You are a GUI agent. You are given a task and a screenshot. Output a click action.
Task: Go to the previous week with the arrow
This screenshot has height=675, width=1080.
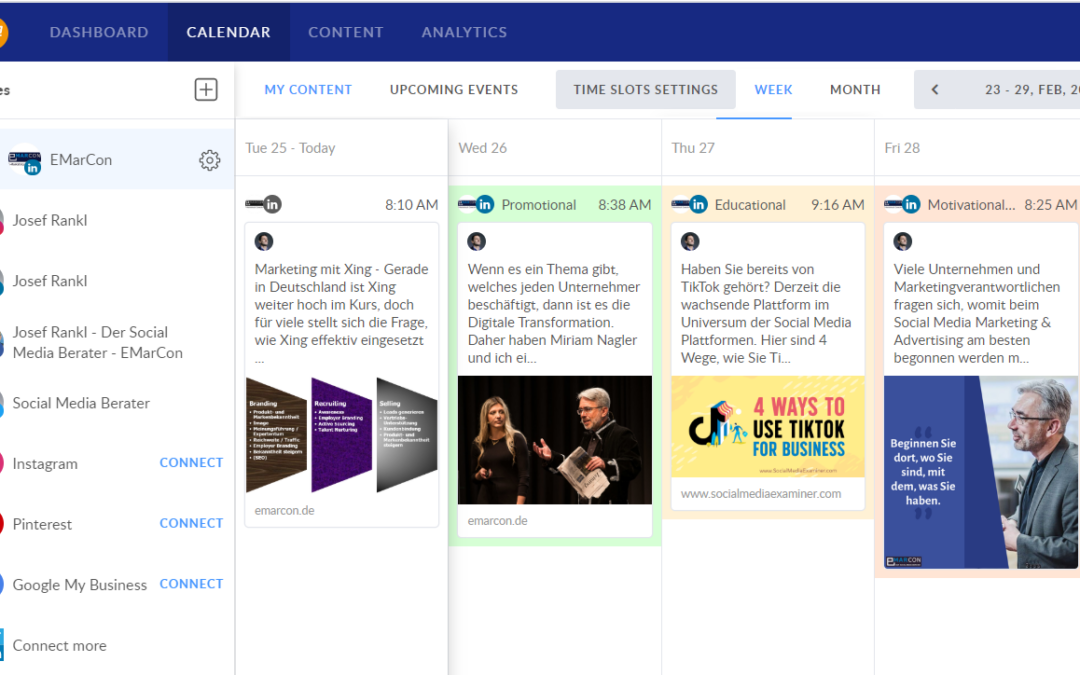[935, 90]
